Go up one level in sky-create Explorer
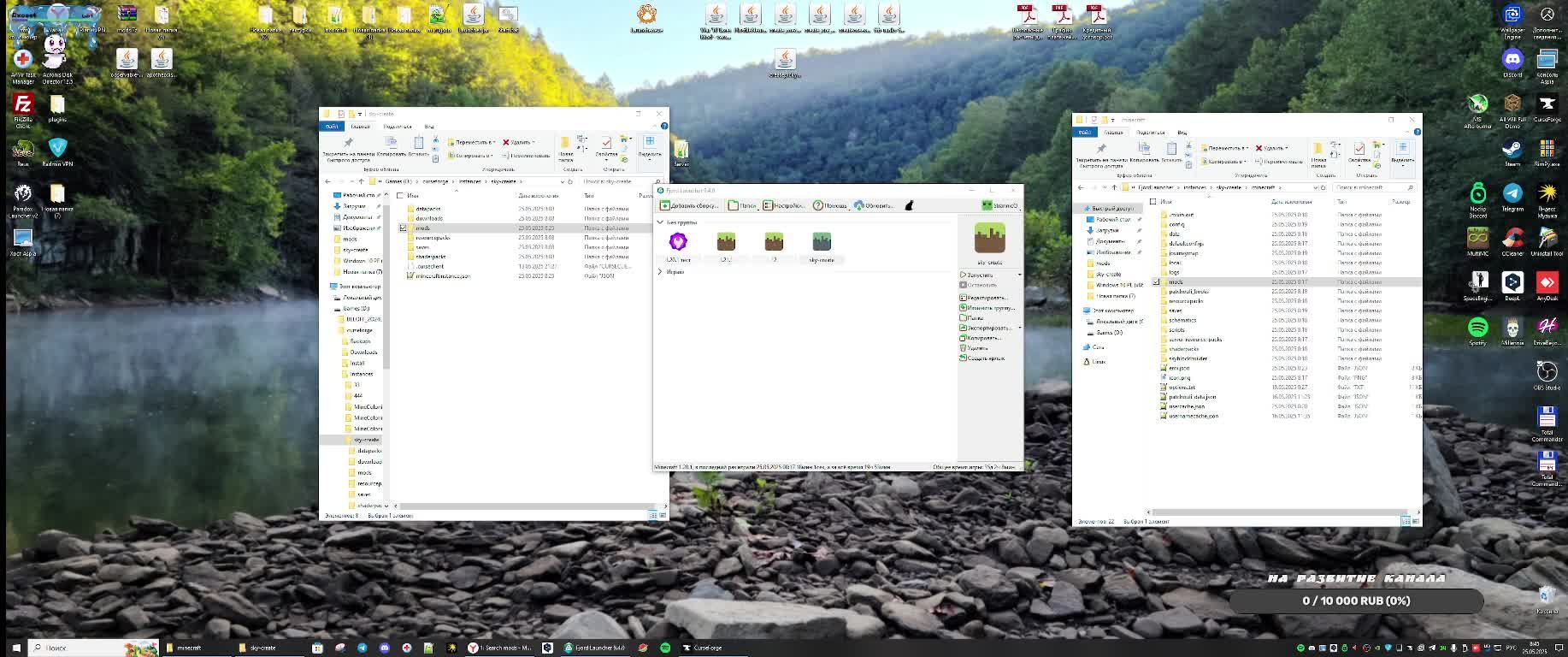The width and height of the screenshot is (1568, 657). (361, 181)
